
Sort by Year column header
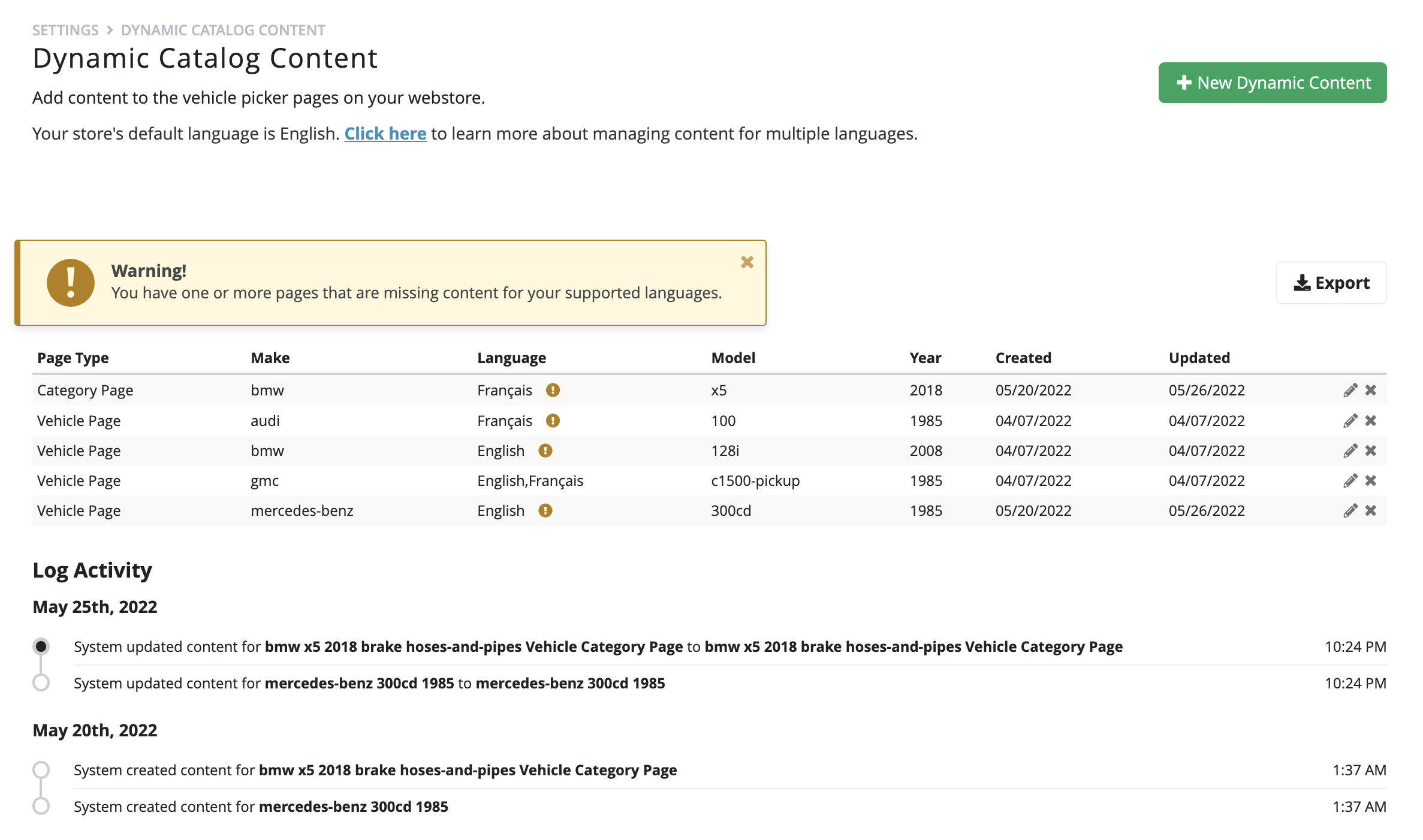tap(925, 358)
